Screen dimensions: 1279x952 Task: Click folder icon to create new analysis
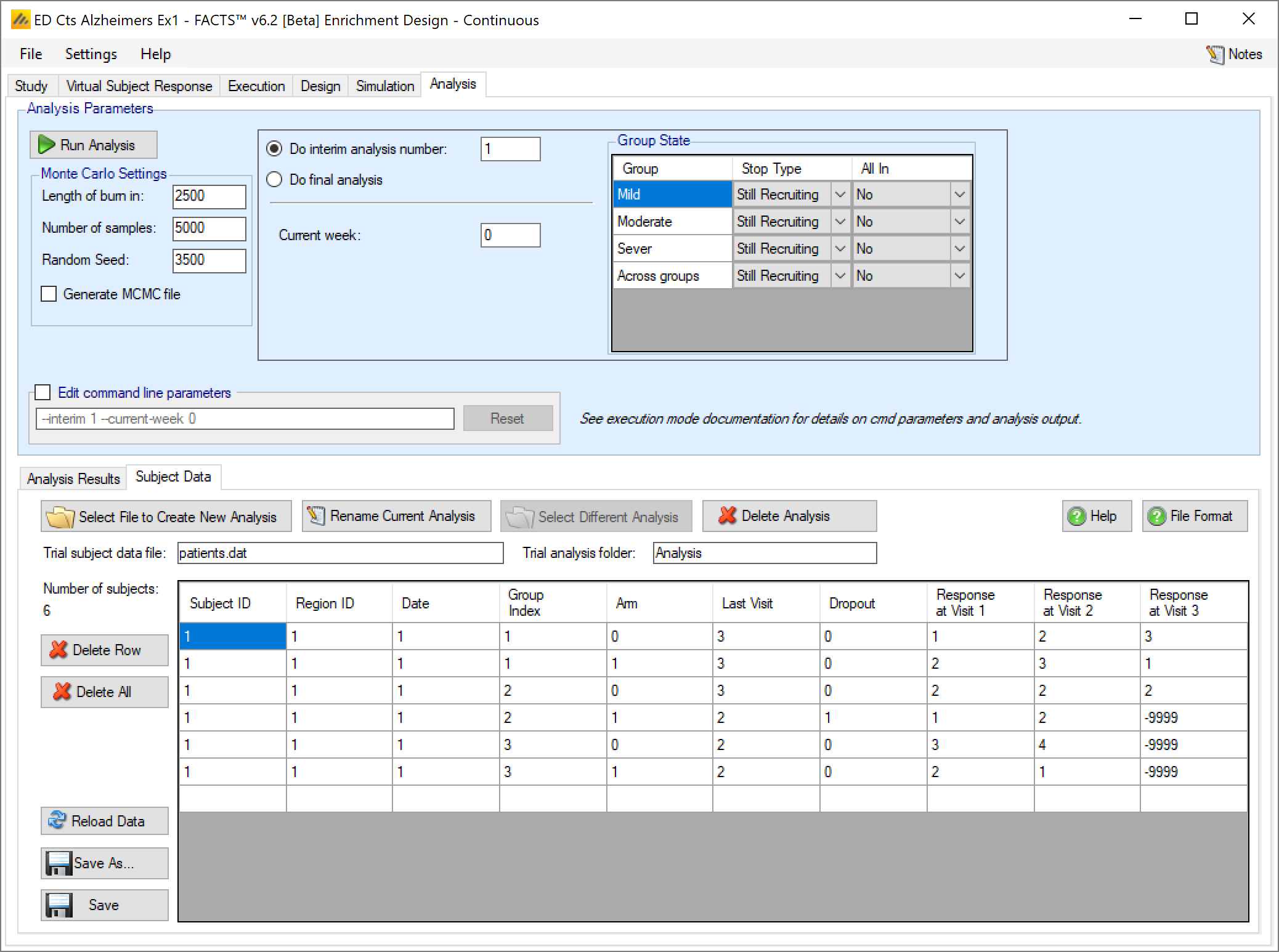(60, 517)
